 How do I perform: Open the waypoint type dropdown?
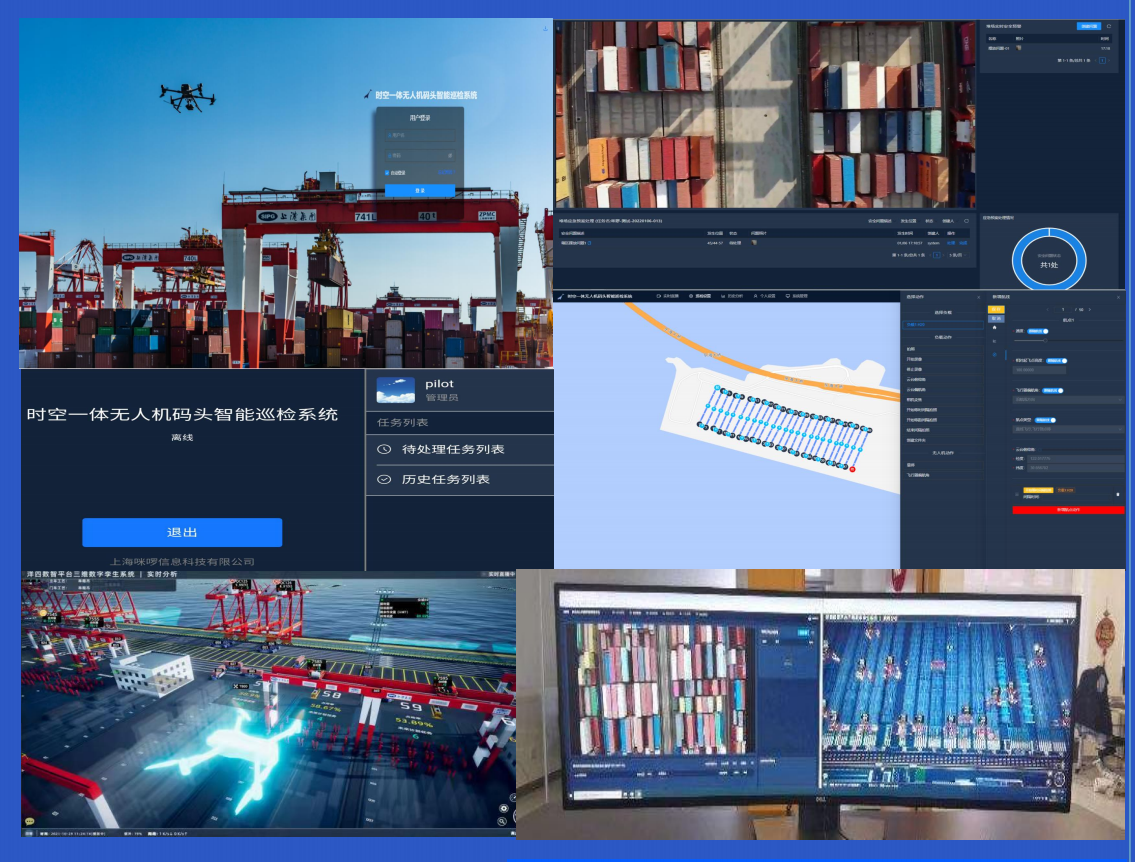pos(1068,429)
